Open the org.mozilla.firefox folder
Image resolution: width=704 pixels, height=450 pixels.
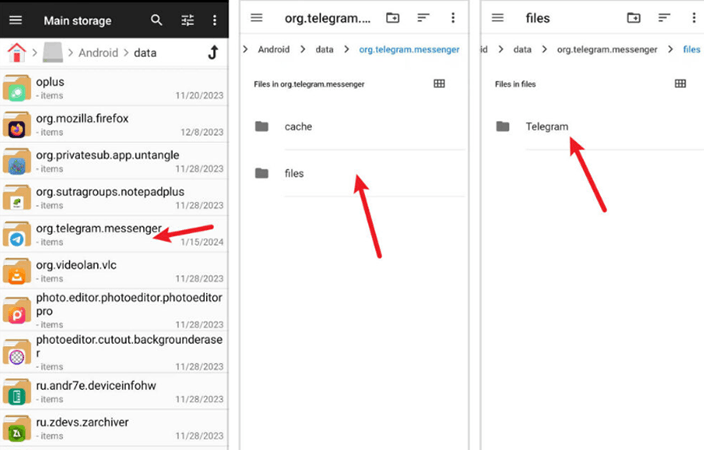click(114, 124)
